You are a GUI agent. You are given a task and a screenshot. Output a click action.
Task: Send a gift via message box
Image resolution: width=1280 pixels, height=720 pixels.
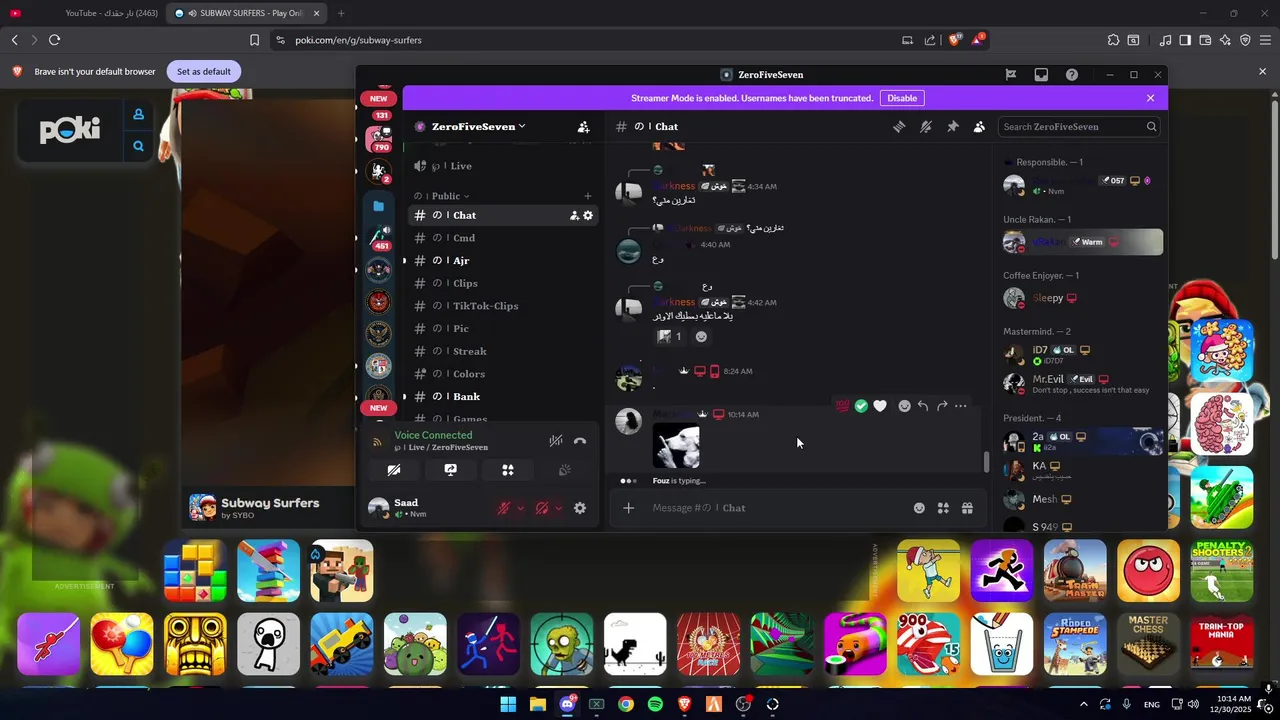(x=967, y=508)
